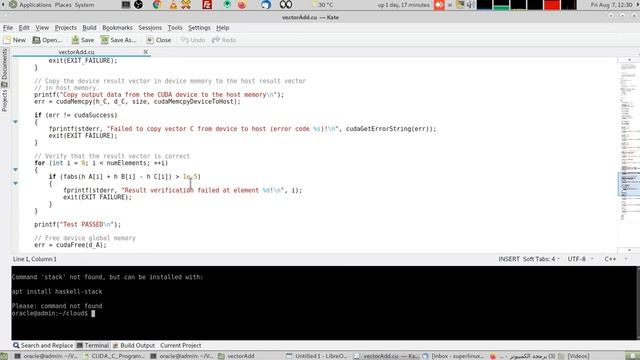
Task: Switch to CUDA_C_Program... taskbar window
Action: pos(114,356)
